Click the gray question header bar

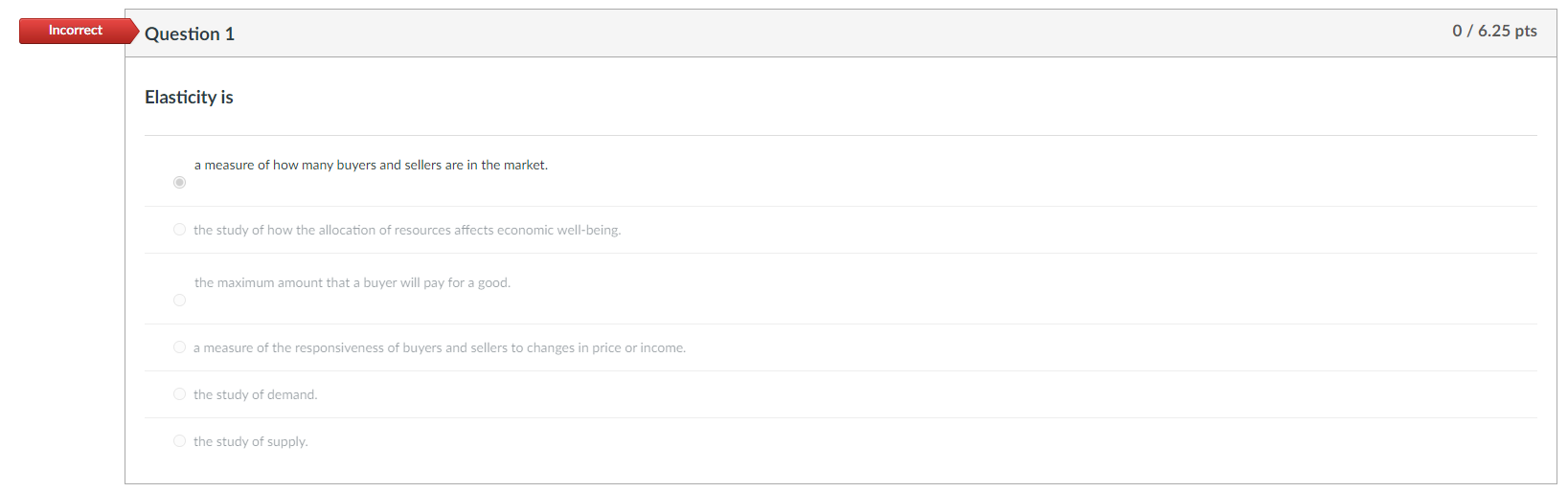pyautogui.click(x=840, y=34)
